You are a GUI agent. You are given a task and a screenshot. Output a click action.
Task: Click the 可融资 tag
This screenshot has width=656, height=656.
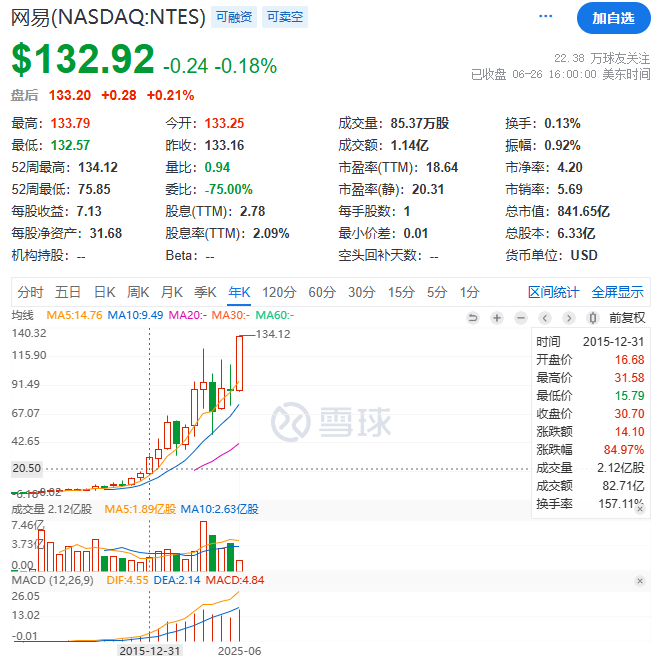click(234, 17)
